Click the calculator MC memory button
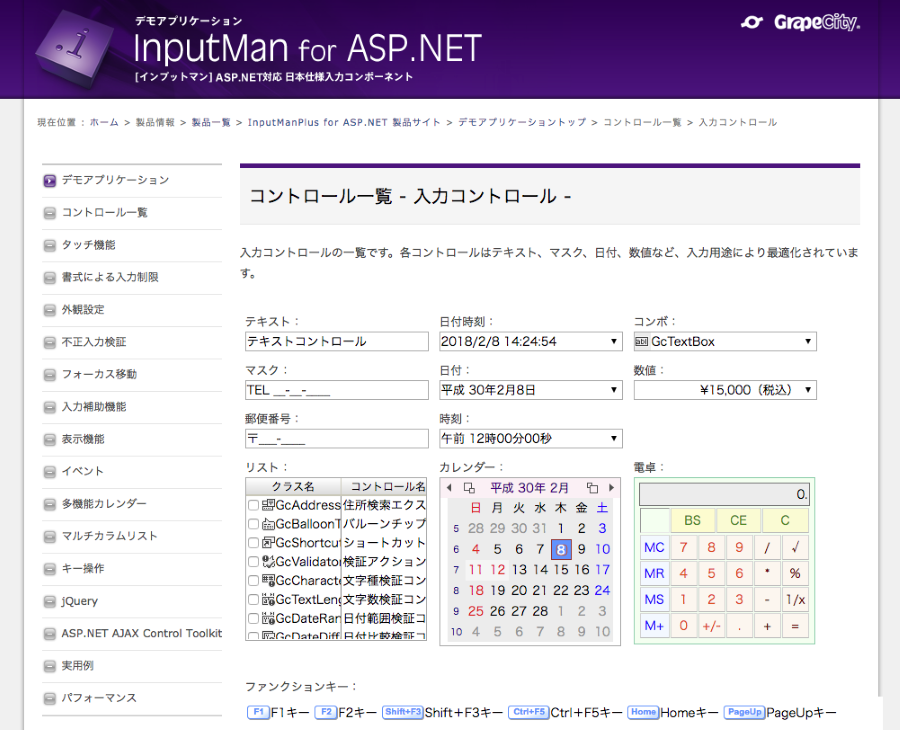This screenshot has height=730, width=900. (x=654, y=548)
